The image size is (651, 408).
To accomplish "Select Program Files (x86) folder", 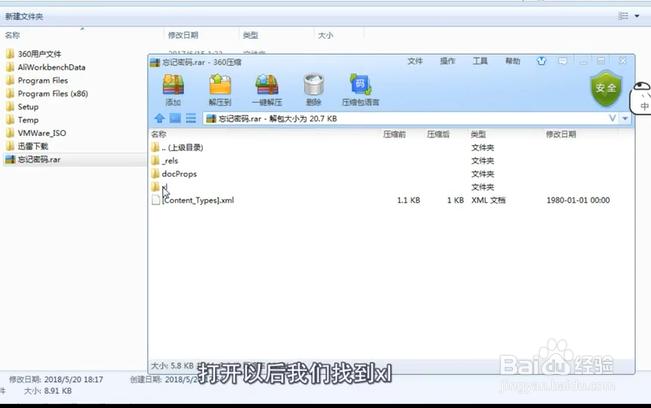I will 47,93.
